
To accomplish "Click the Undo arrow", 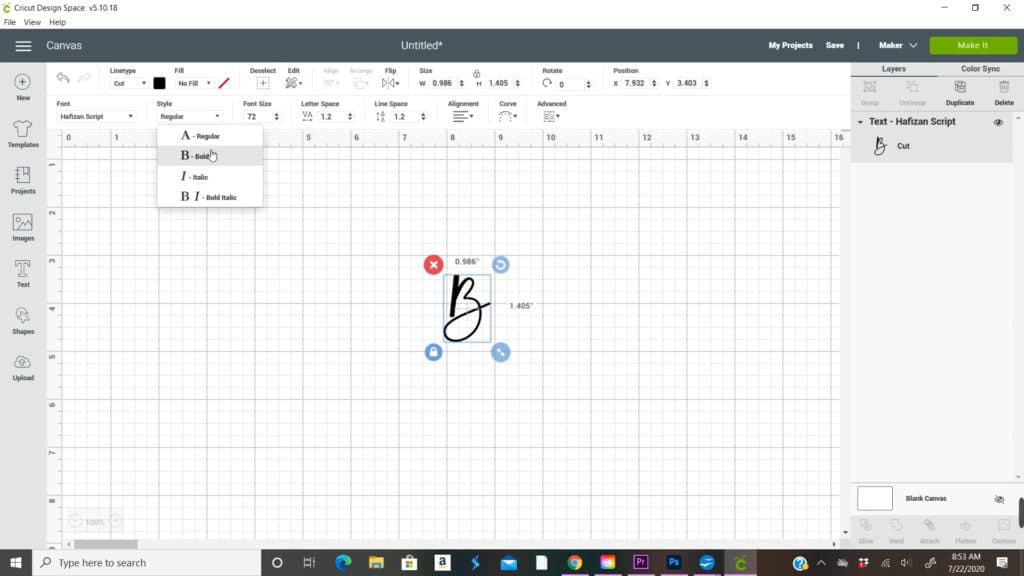I will coord(63,78).
